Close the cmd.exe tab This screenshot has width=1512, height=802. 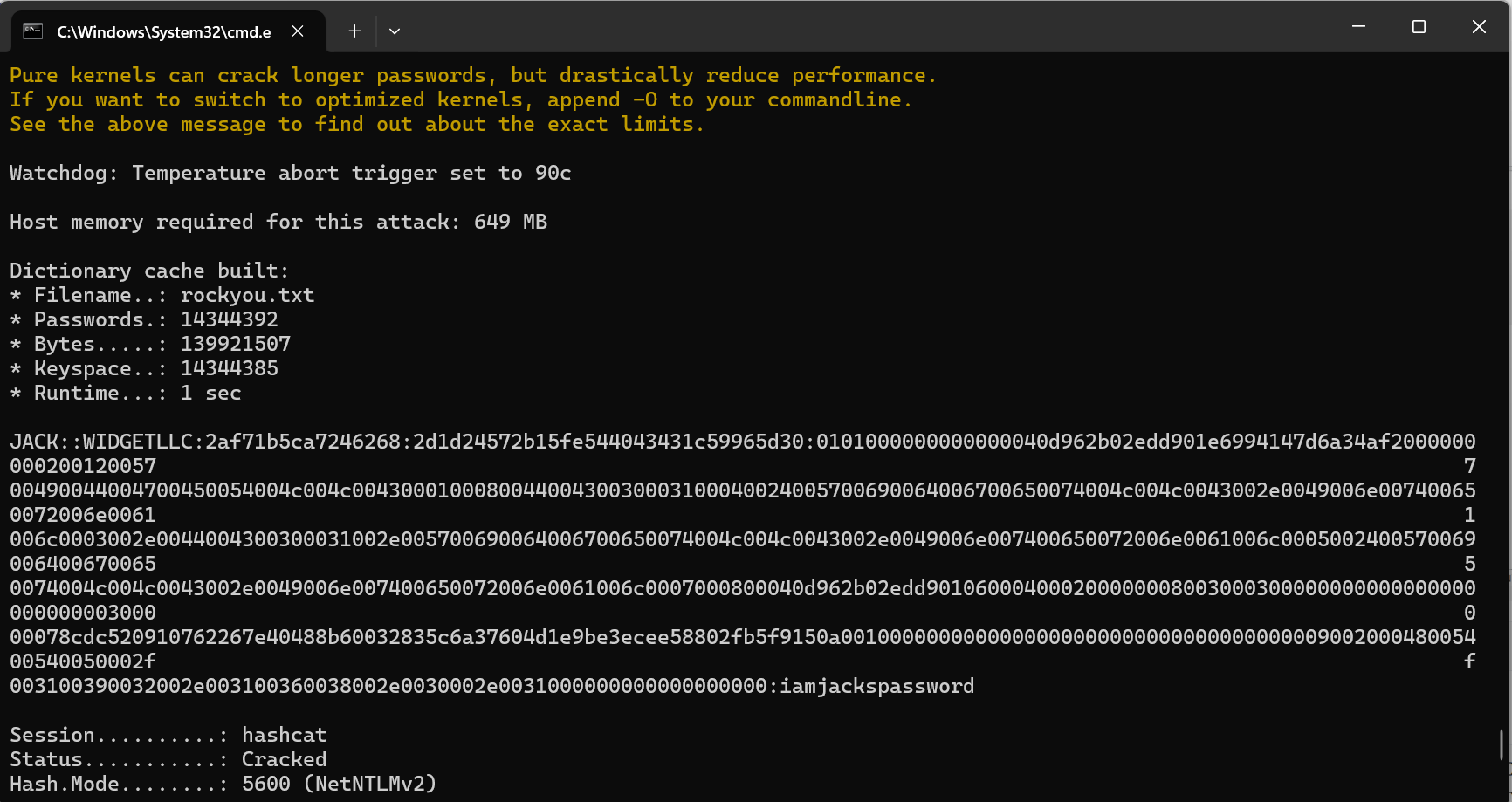(298, 31)
